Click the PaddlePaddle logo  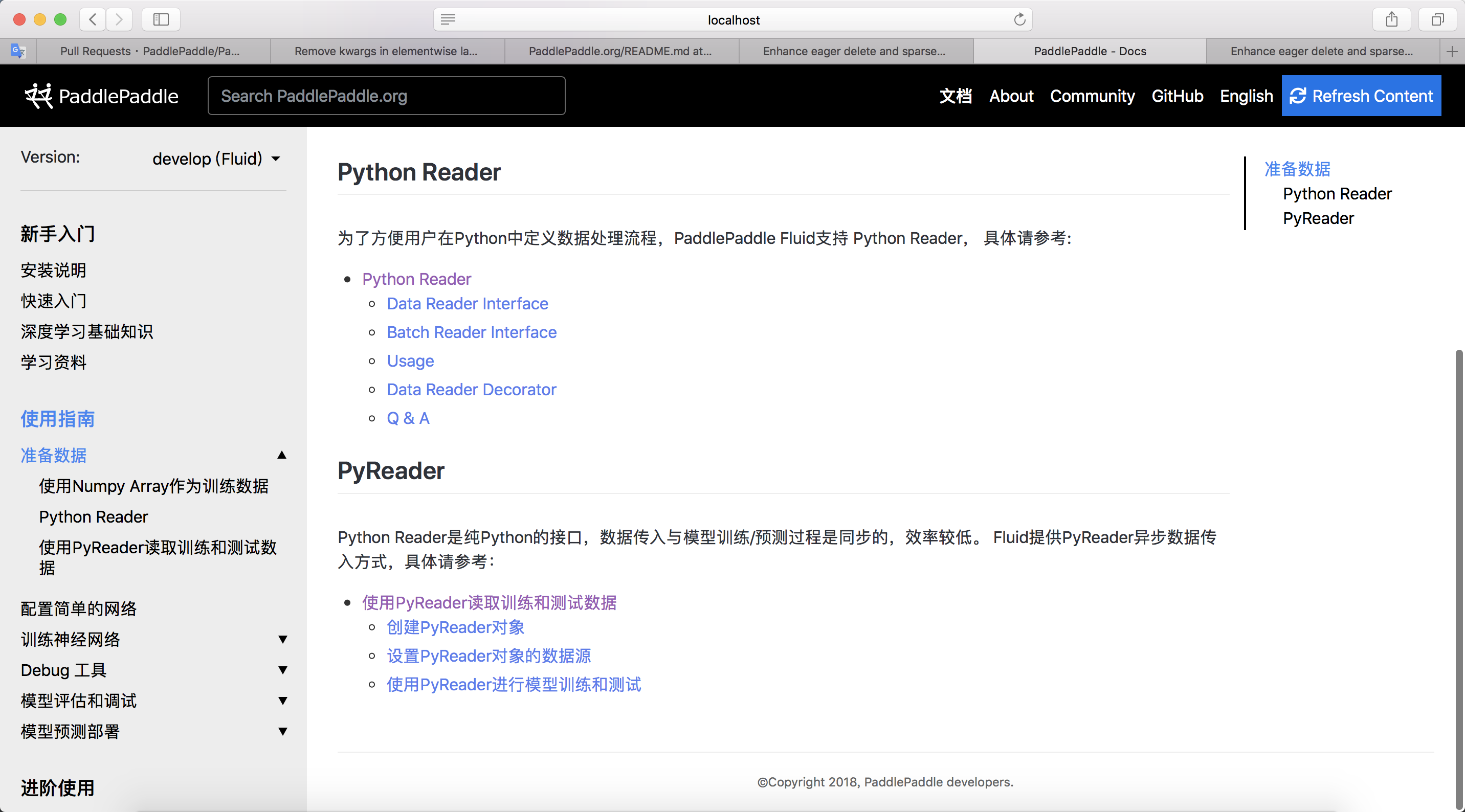(x=101, y=96)
